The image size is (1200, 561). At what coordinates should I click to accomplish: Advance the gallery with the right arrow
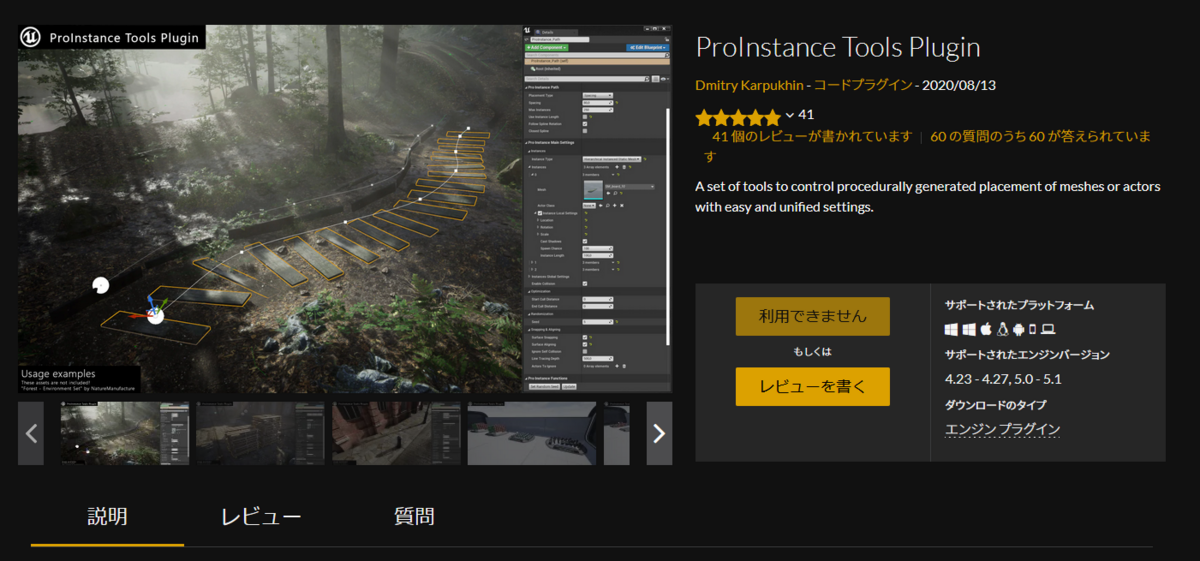pyautogui.click(x=659, y=433)
